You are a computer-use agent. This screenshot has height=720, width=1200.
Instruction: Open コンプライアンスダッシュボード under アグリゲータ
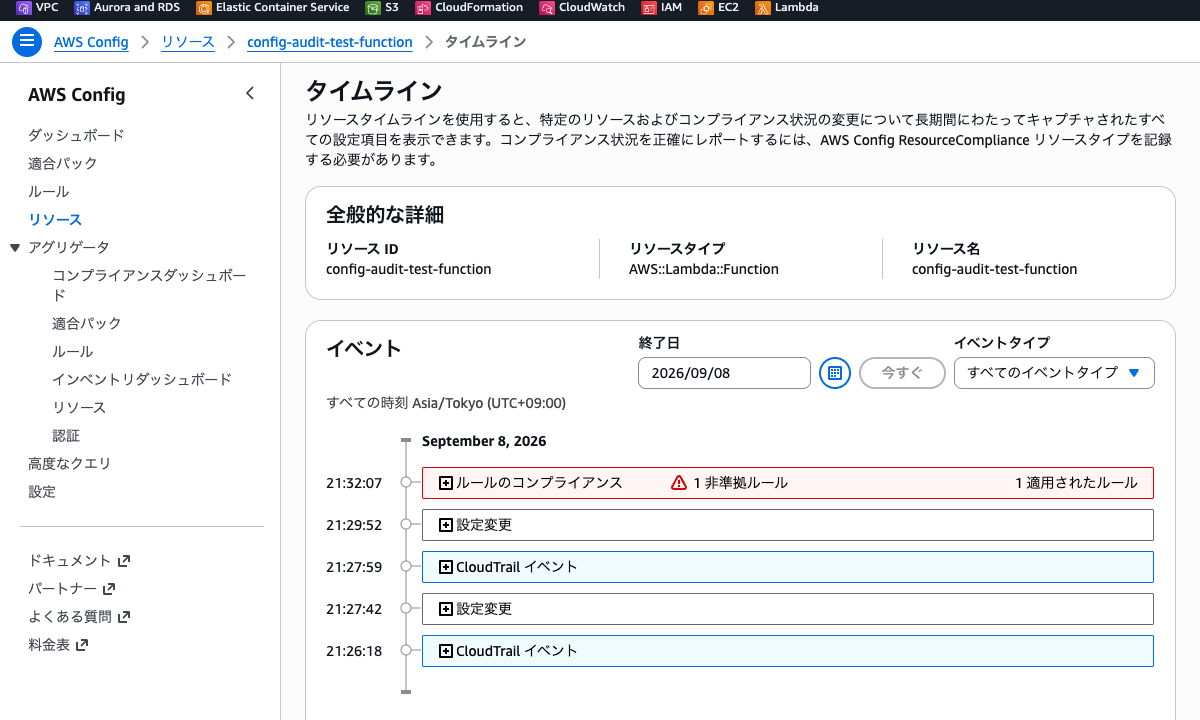149,285
